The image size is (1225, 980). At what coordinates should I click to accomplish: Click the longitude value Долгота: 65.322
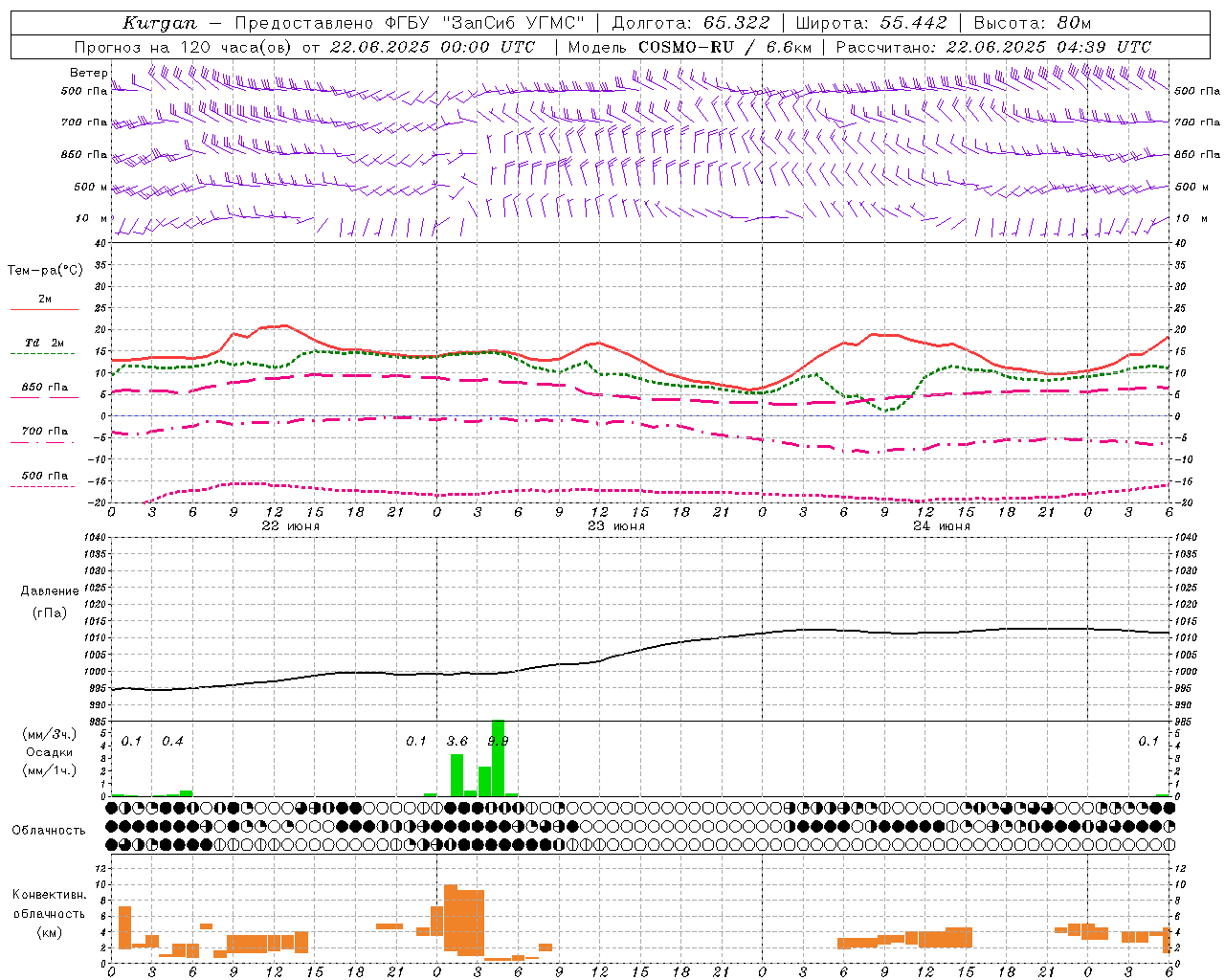tap(690, 23)
